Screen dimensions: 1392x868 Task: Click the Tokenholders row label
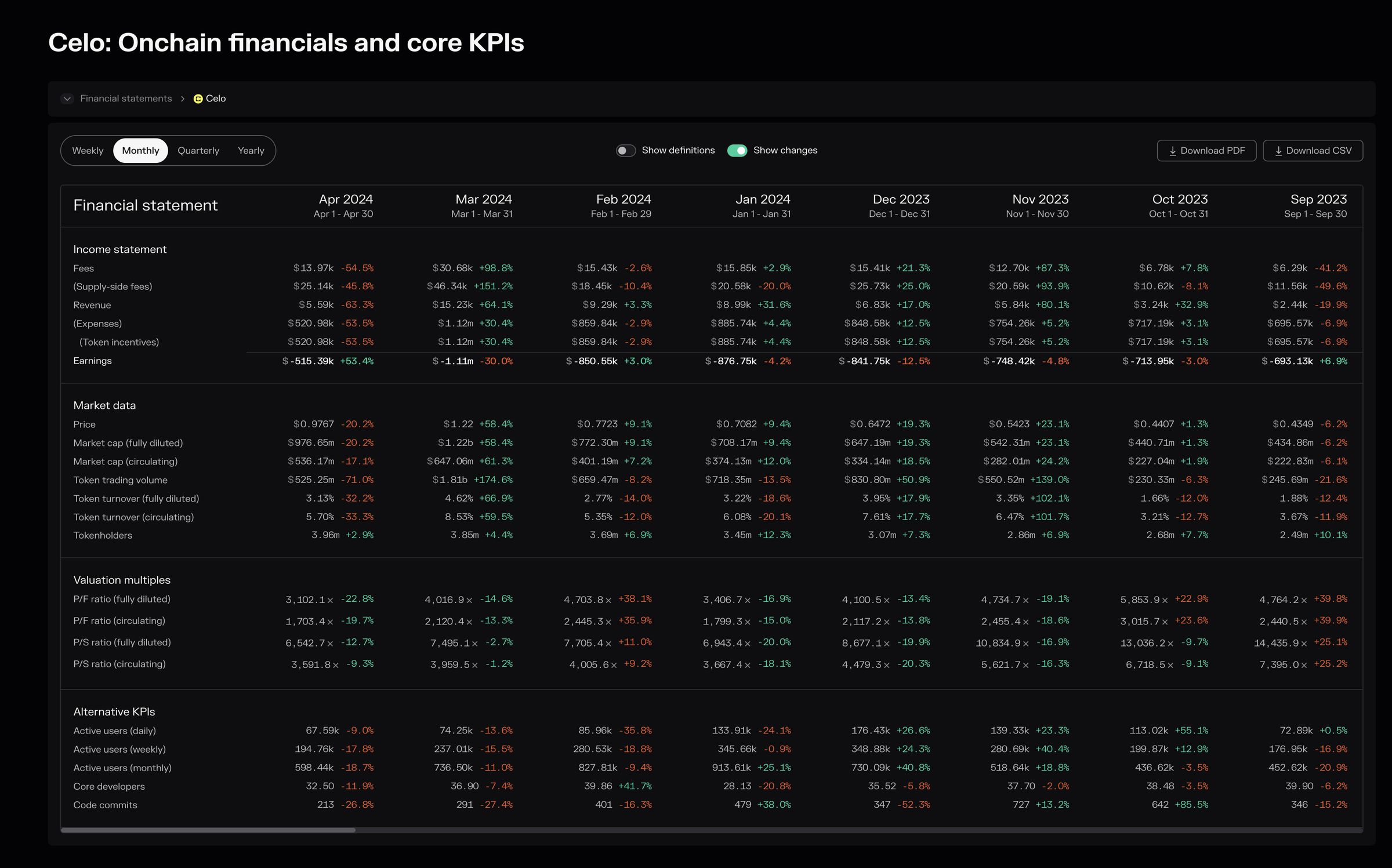coord(103,535)
